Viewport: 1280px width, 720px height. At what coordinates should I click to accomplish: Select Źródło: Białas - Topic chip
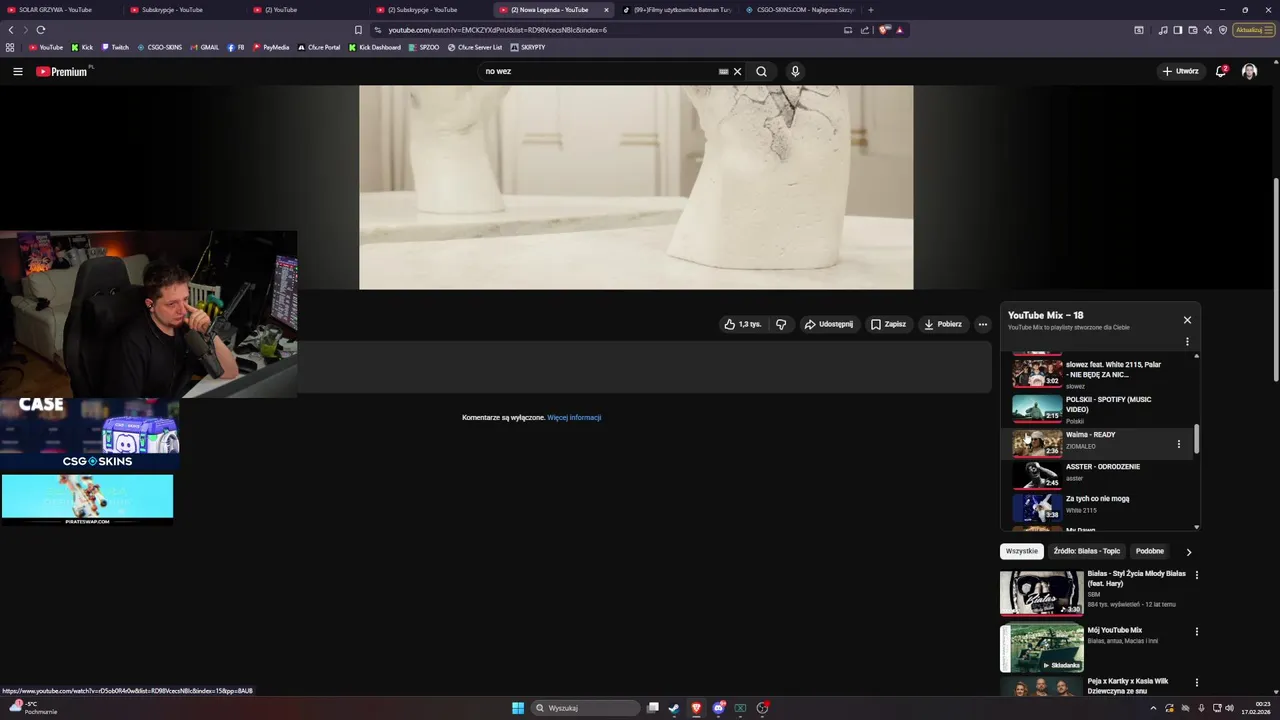(1087, 551)
